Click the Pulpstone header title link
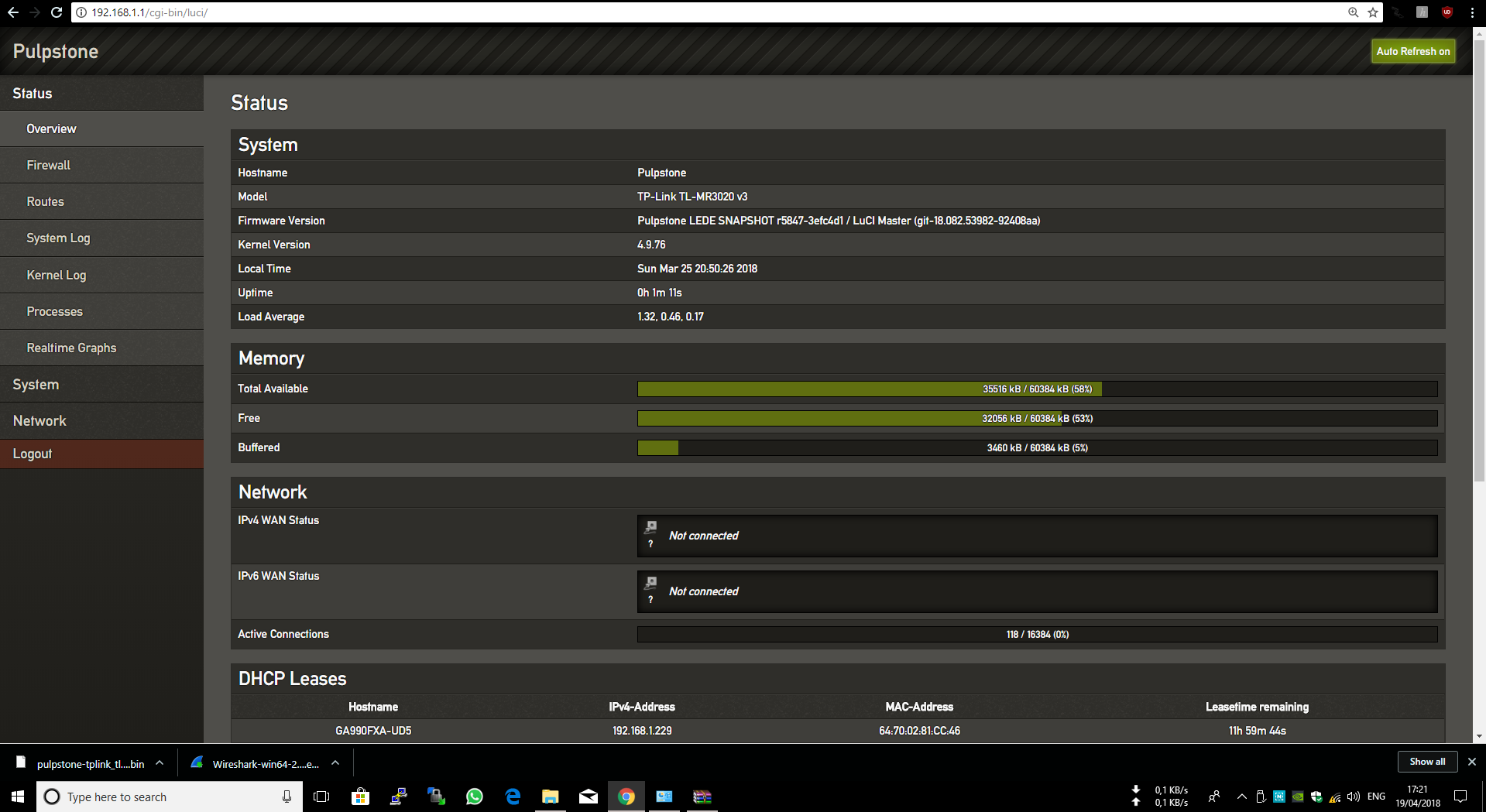Screen dimensions: 1486x812 pyautogui.click(x=56, y=51)
